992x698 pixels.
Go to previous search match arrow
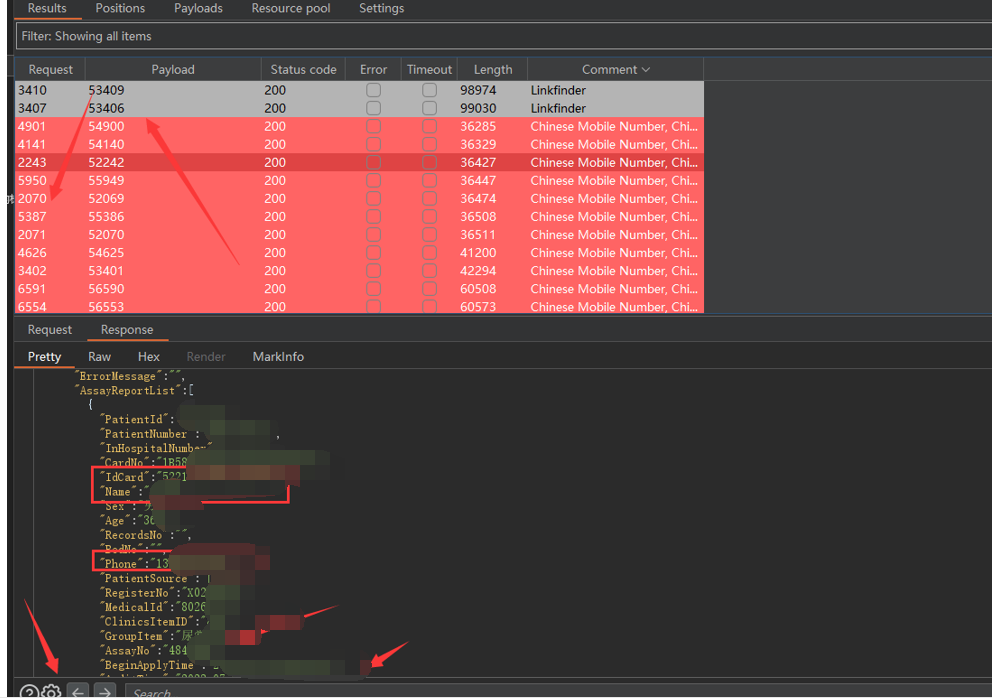(x=78, y=692)
